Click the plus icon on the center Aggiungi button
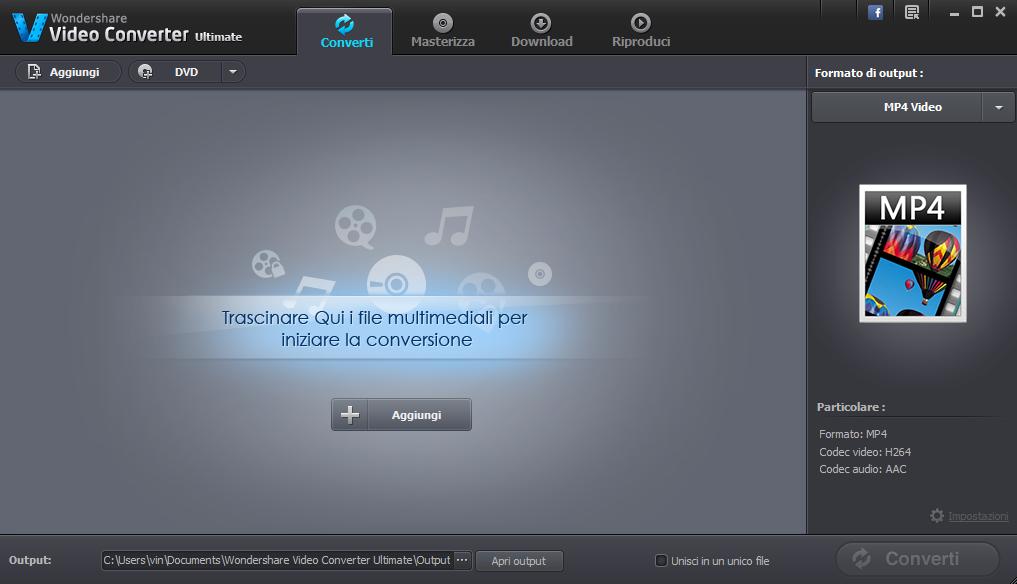Viewport: 1017px width, 584px height. pos(350,415)
